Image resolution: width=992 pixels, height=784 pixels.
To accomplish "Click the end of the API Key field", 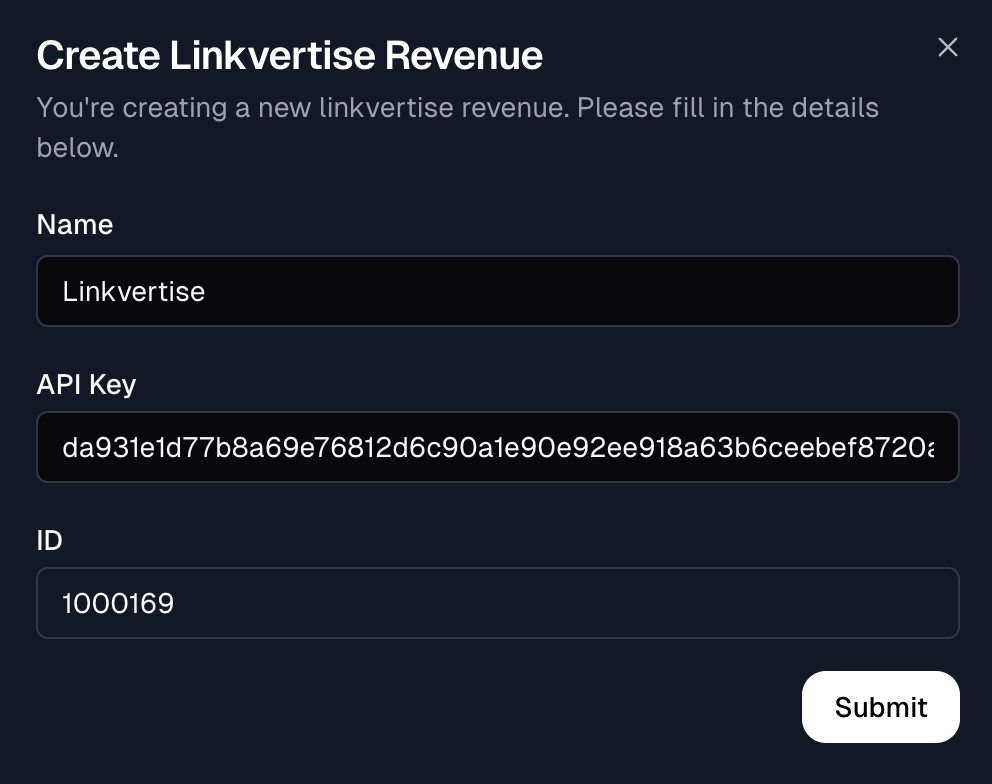I will coord(930,447).
